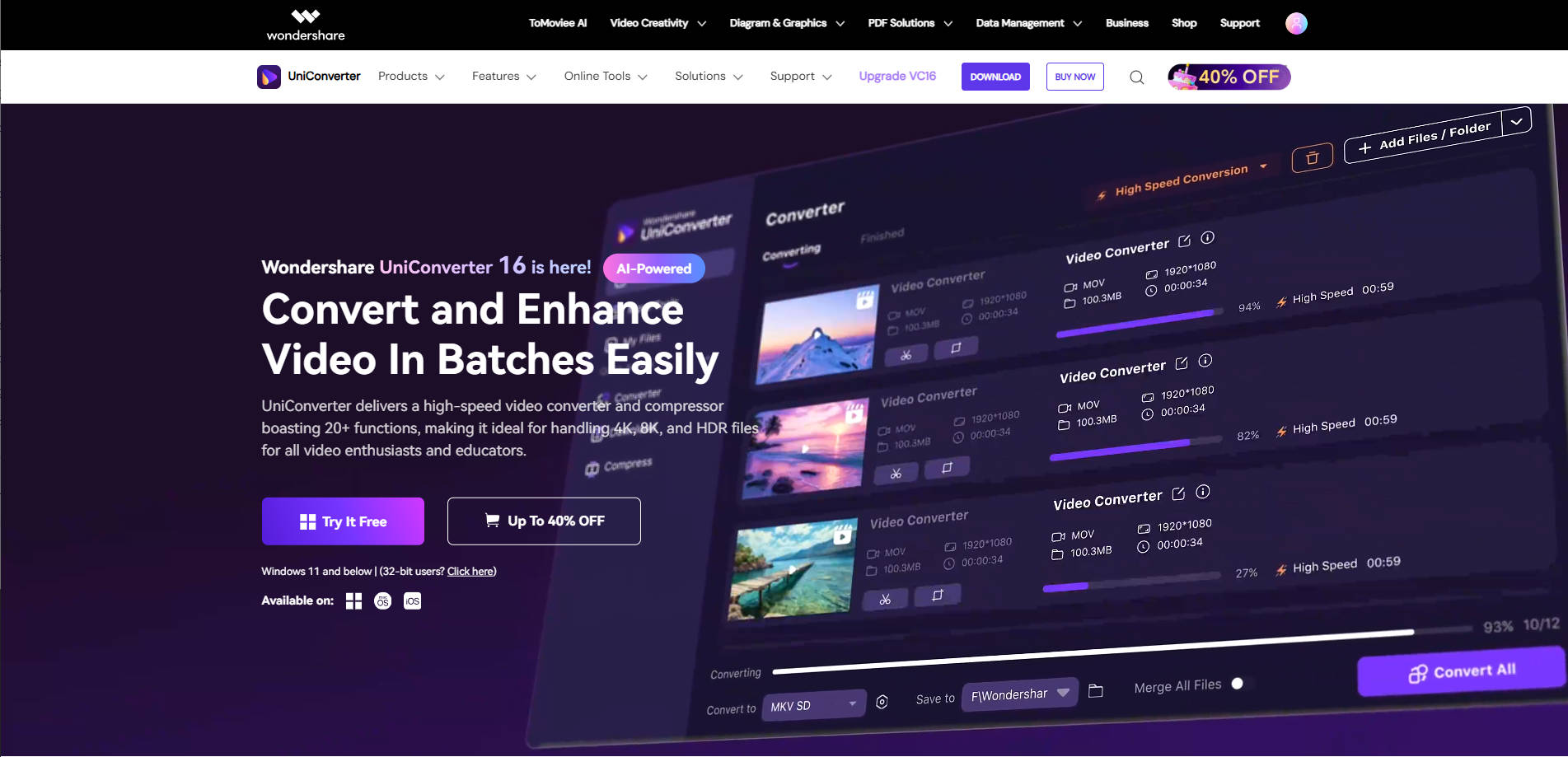Screen dimensions: 1568x757
Task: Click scissors trim icon under mountain video
Action: (906, 355)
